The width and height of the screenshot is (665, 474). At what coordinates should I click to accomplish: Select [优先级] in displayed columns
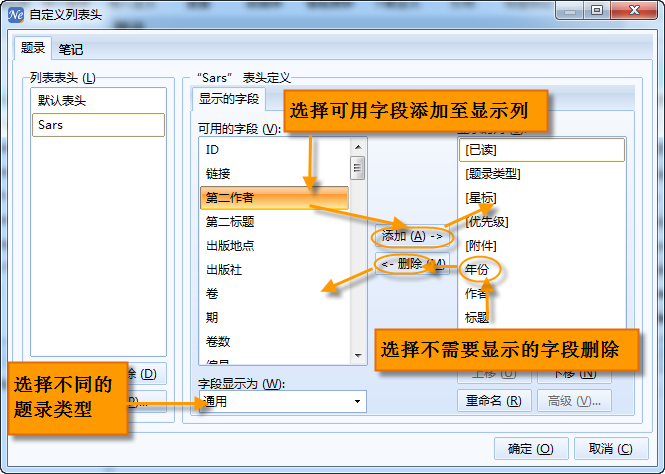[x=542, y=221]
